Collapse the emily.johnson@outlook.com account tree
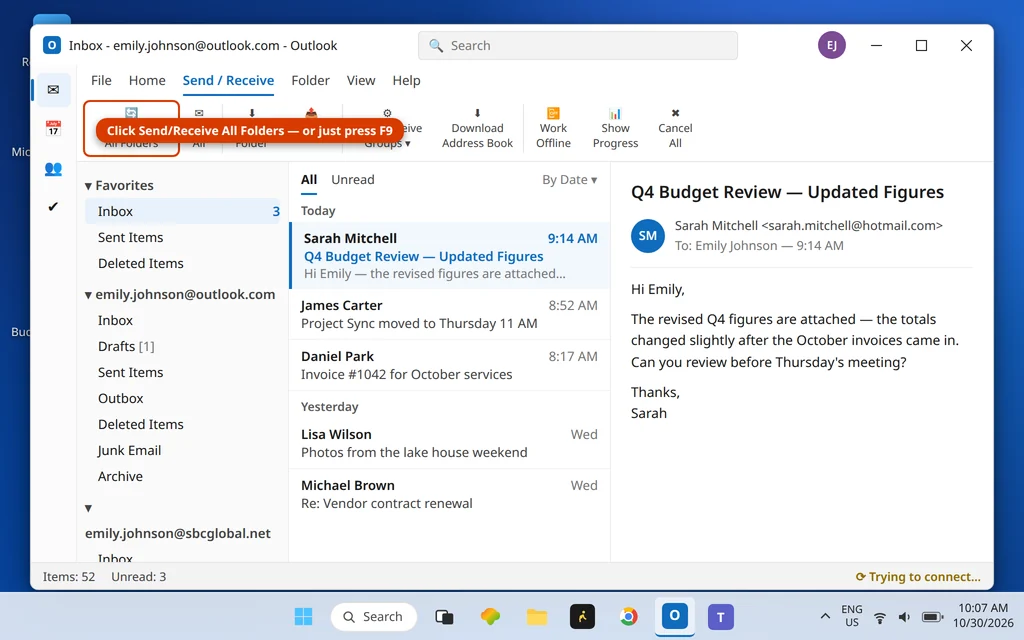 88,295
